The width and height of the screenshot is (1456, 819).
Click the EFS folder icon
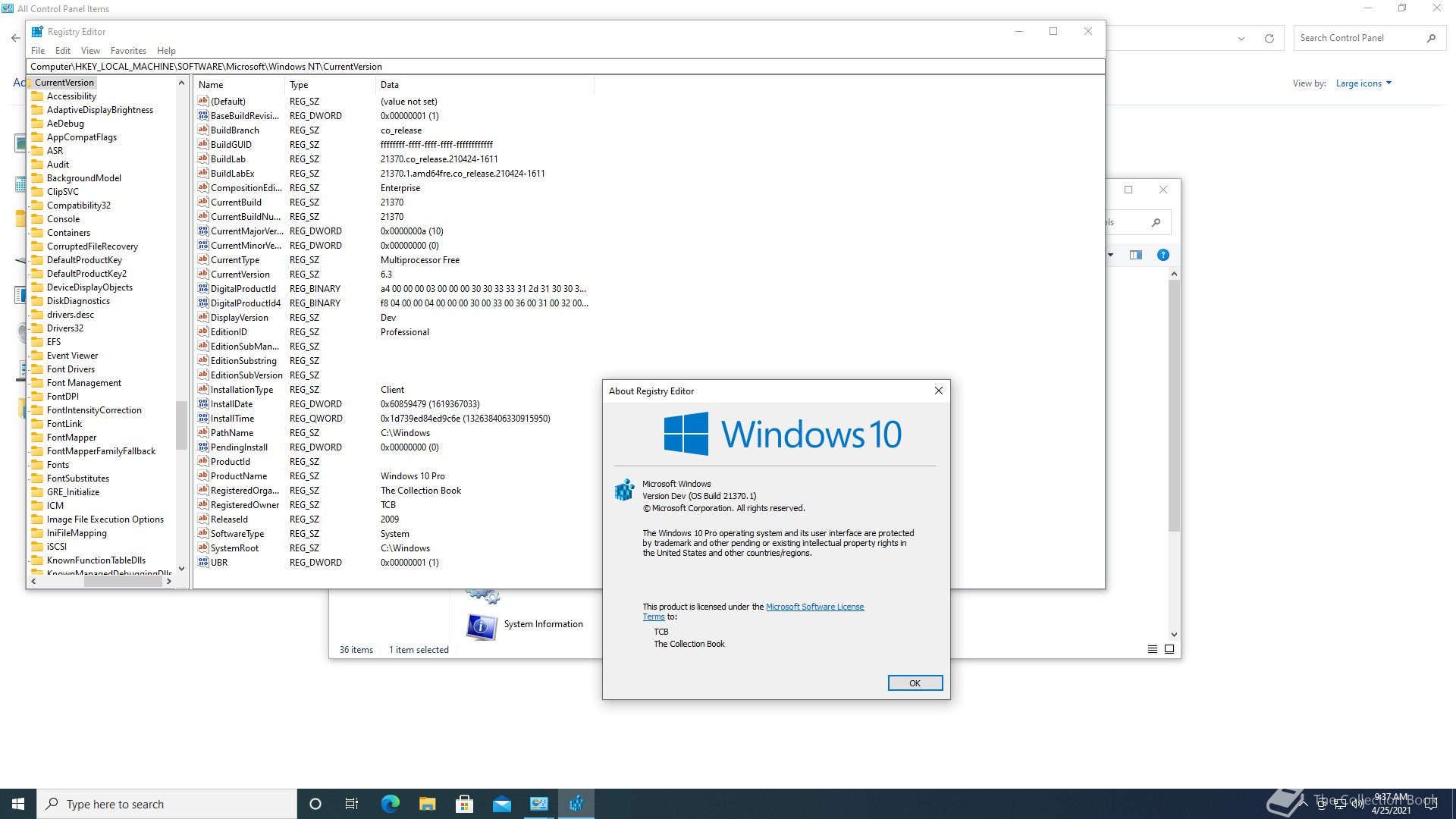tap(37, 342)
